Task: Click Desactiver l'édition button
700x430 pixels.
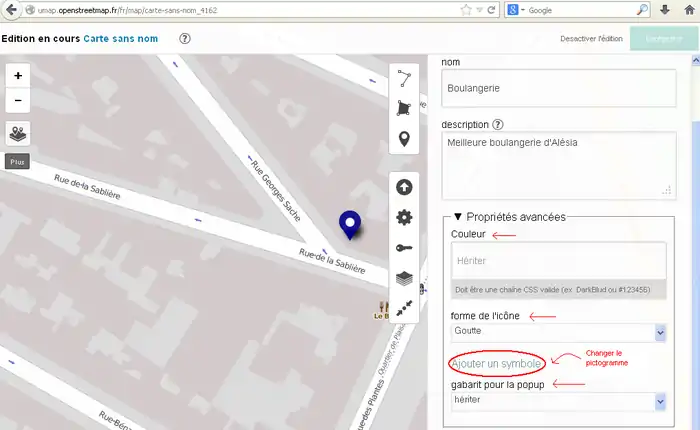Action: click(590, 39)
